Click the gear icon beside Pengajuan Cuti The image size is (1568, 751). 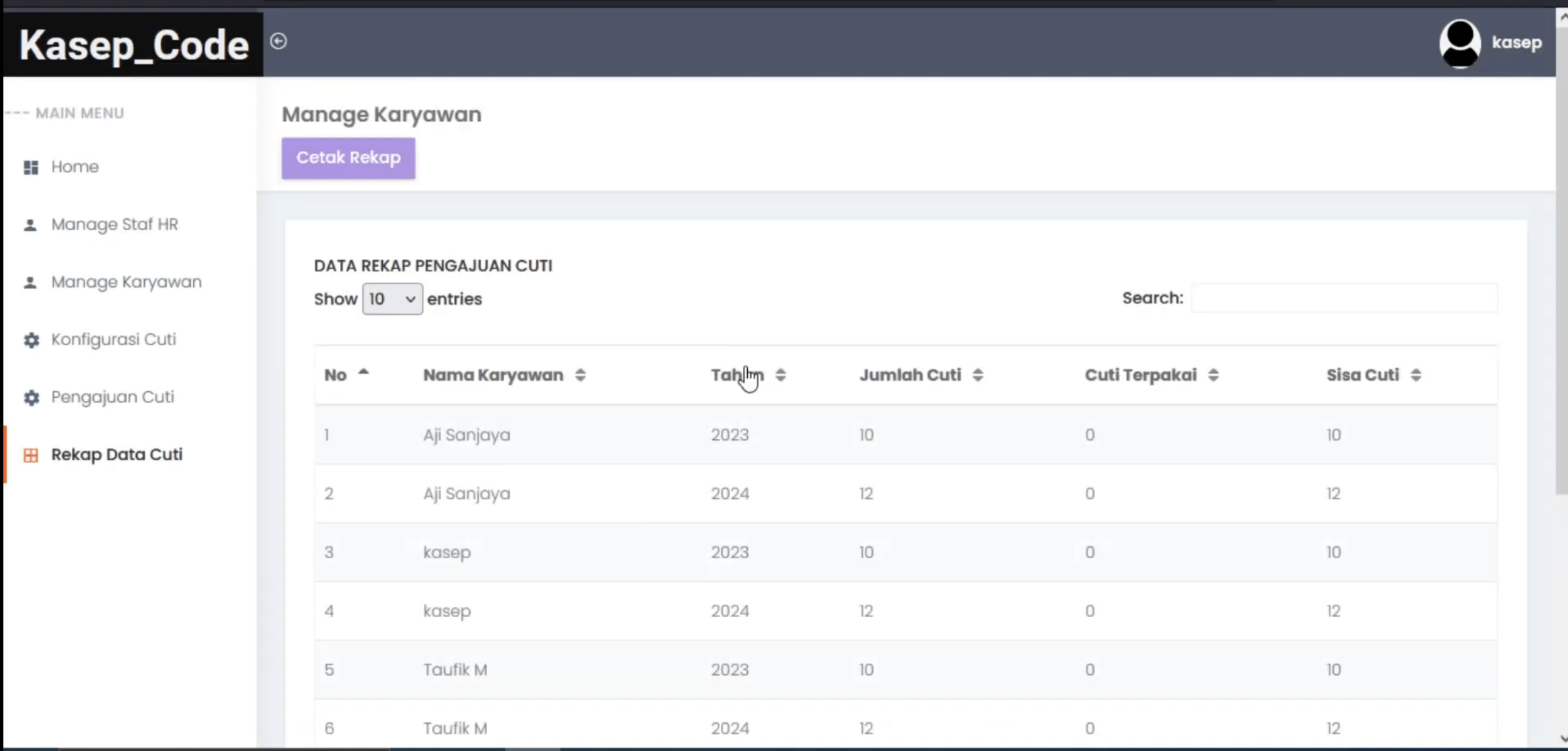[x=31, y=398]
